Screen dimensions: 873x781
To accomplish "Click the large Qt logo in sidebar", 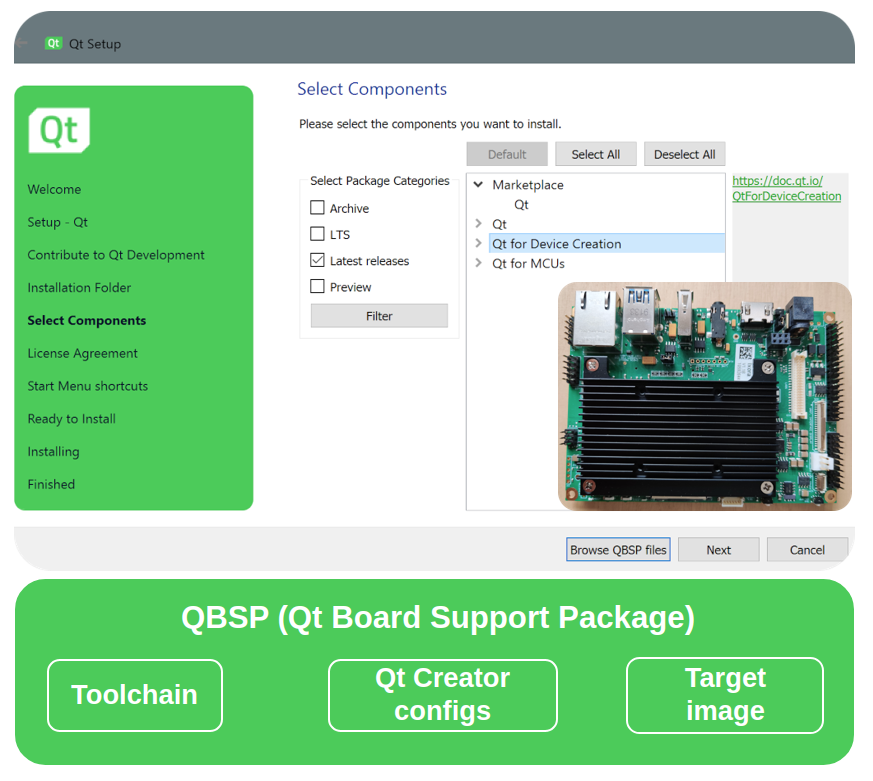I will pos(59,130).
